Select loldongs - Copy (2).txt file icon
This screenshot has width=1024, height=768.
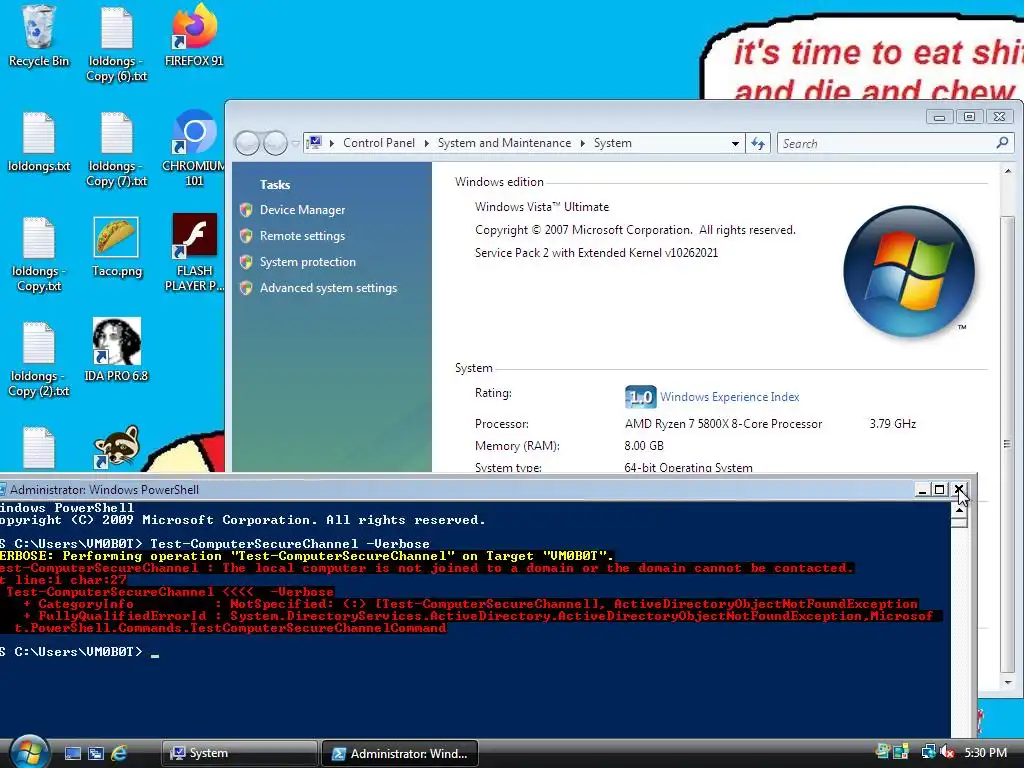(x=39, y=359)
